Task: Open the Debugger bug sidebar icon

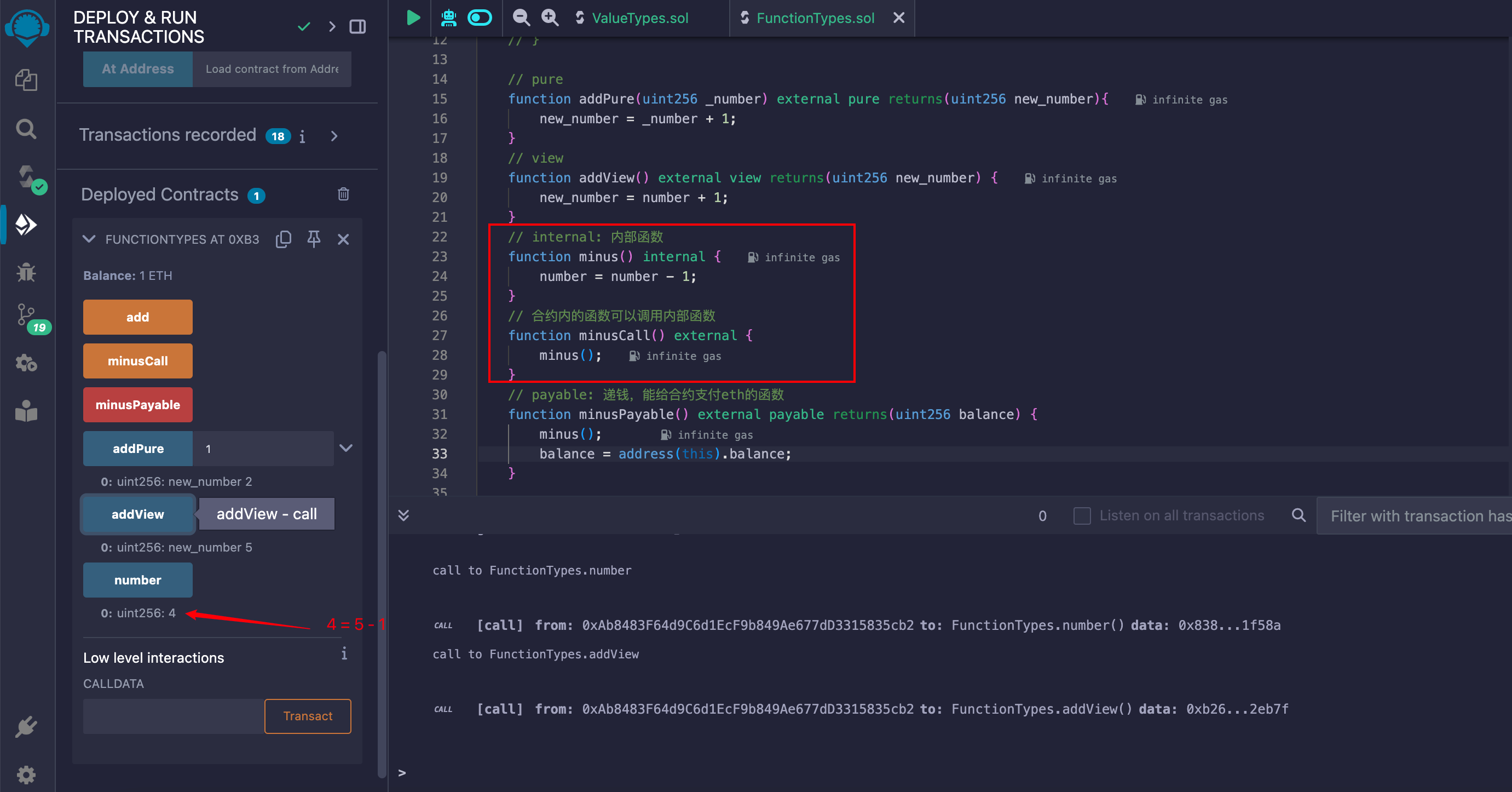Action: pyautogui.click(x=26, y=272)
